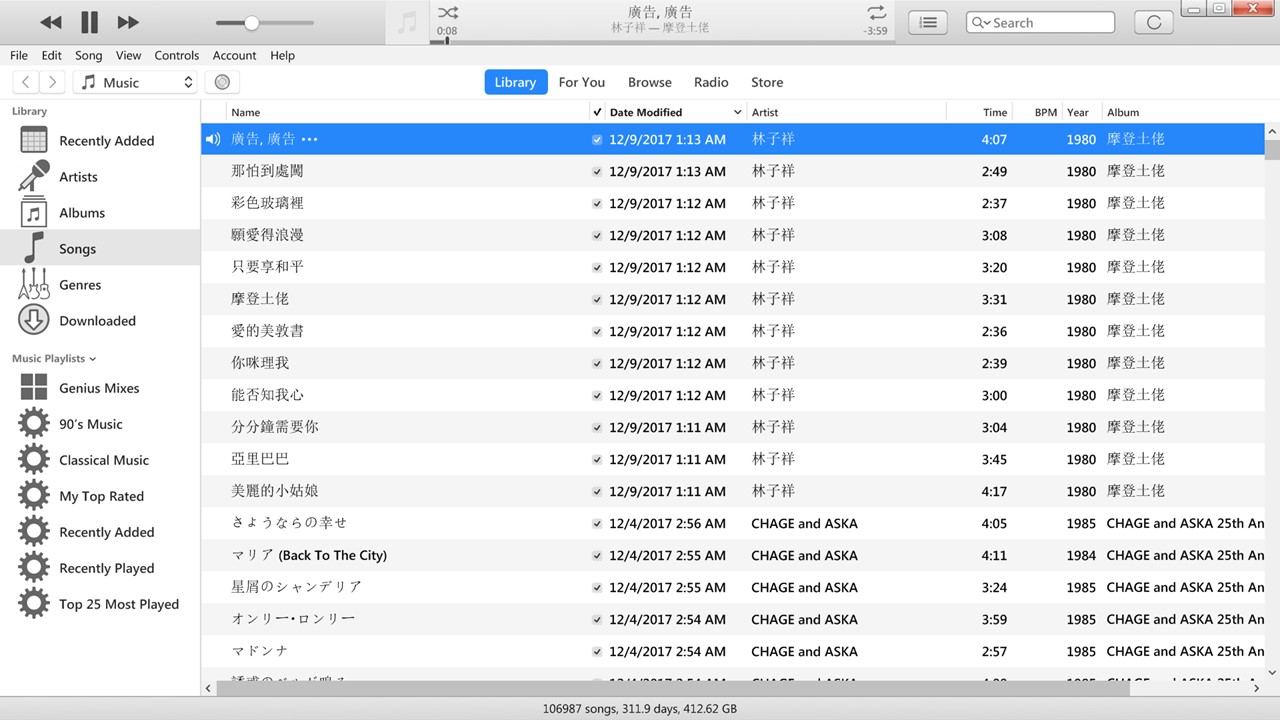Select the Library tab
Image resolution: width=1280 pixels, height=720 pixels.
click(x=515, y=82)
